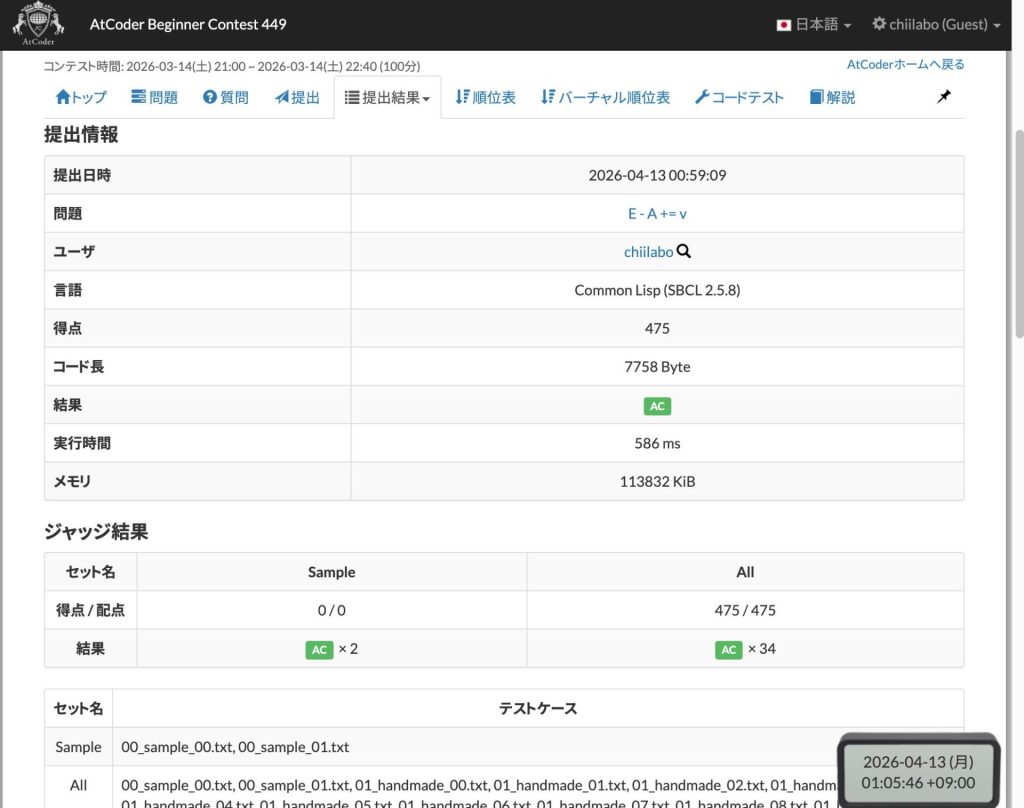The width and height of the screenshot is (1024, 808).
Task: Switch to the トップ tab
Action: 81,97
